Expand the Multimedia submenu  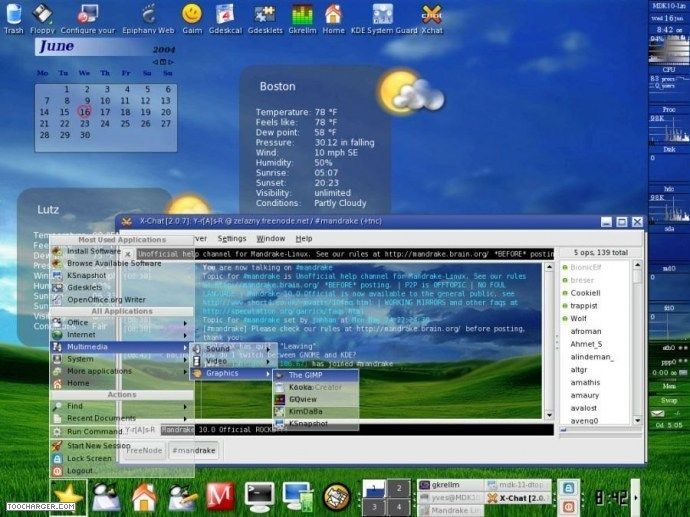tap(121, 347)
